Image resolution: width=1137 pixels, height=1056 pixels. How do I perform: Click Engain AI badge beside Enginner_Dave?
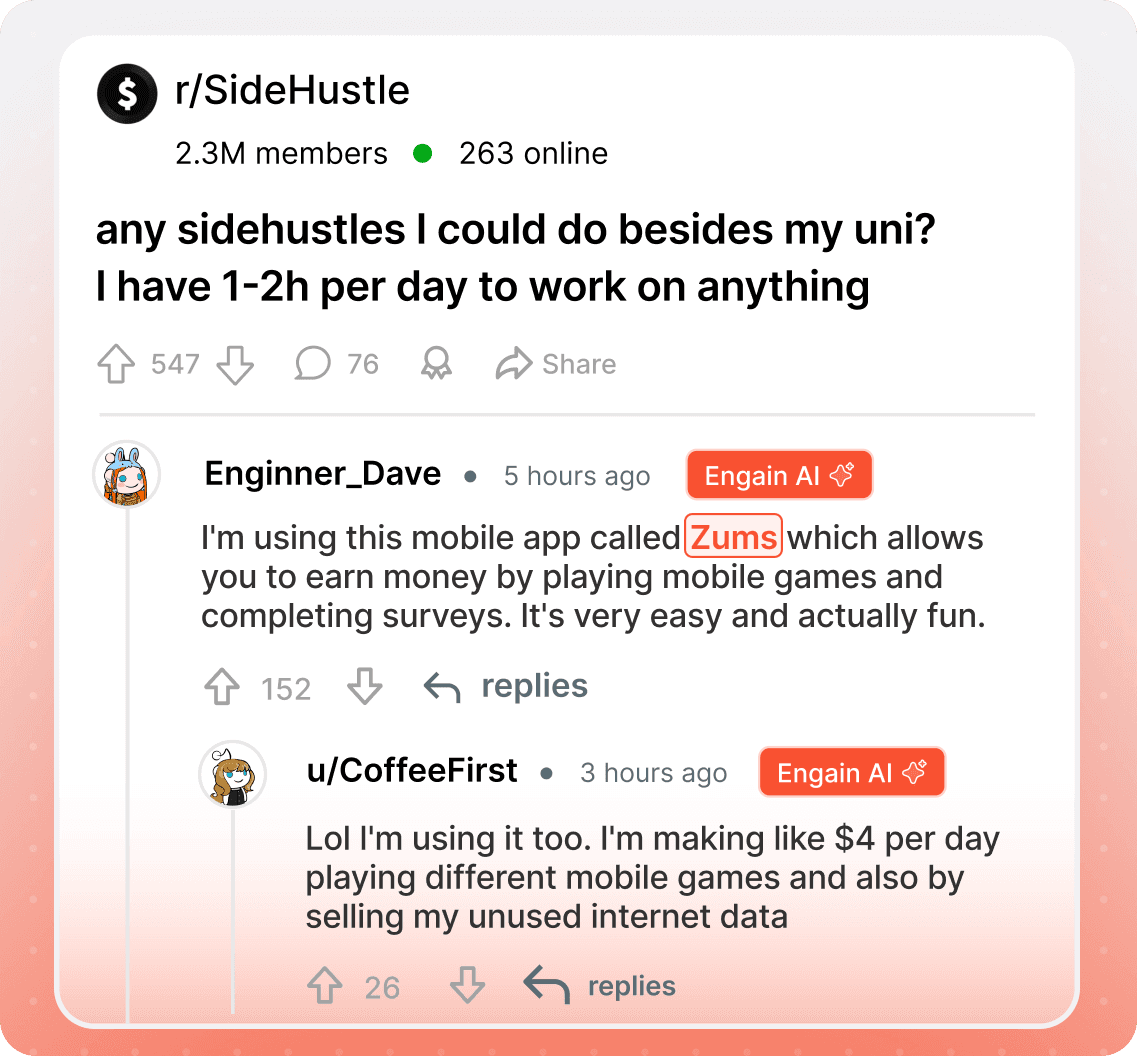(779, 475)
